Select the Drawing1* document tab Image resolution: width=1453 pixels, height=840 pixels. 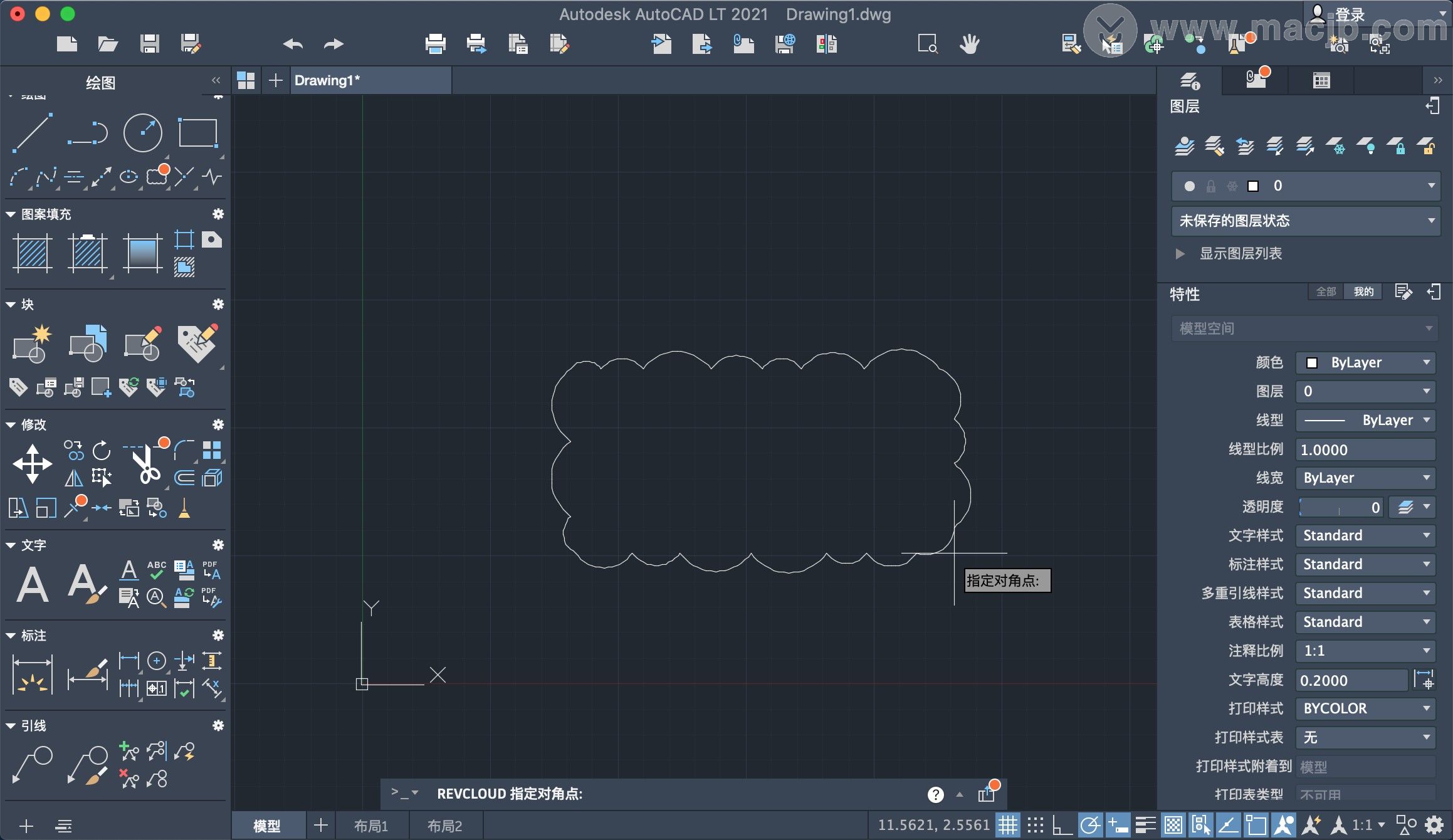click(x=370, y=80)
